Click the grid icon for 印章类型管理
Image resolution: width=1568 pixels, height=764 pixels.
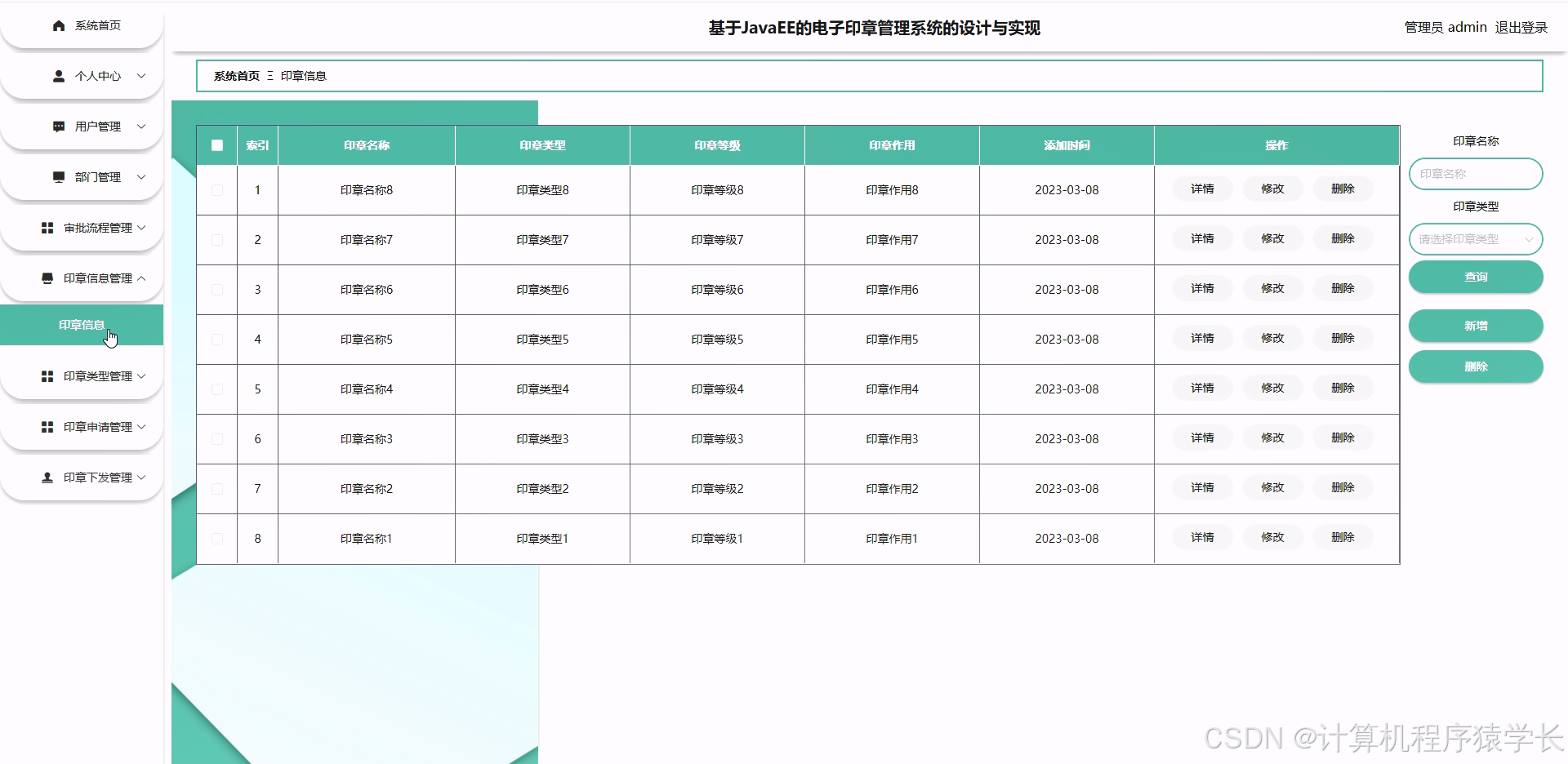point(47,376)
